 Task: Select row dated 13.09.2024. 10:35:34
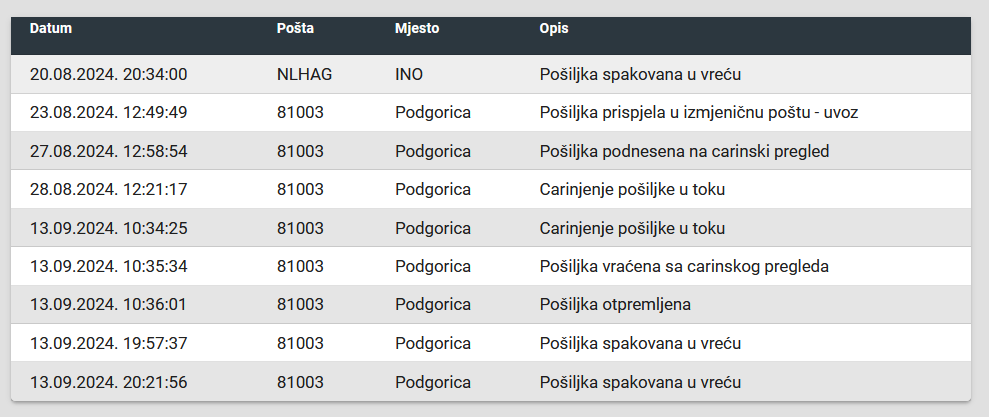pyautogui.click(x=491, y=266)
